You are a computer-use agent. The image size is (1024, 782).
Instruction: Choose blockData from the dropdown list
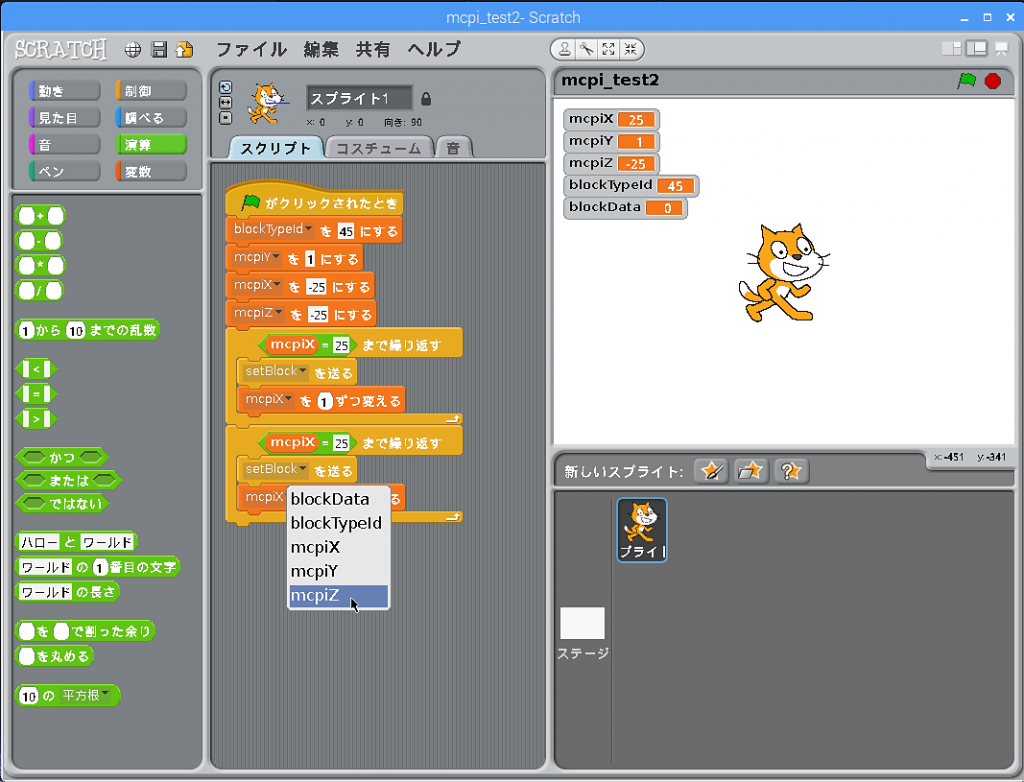click(339, 499)
